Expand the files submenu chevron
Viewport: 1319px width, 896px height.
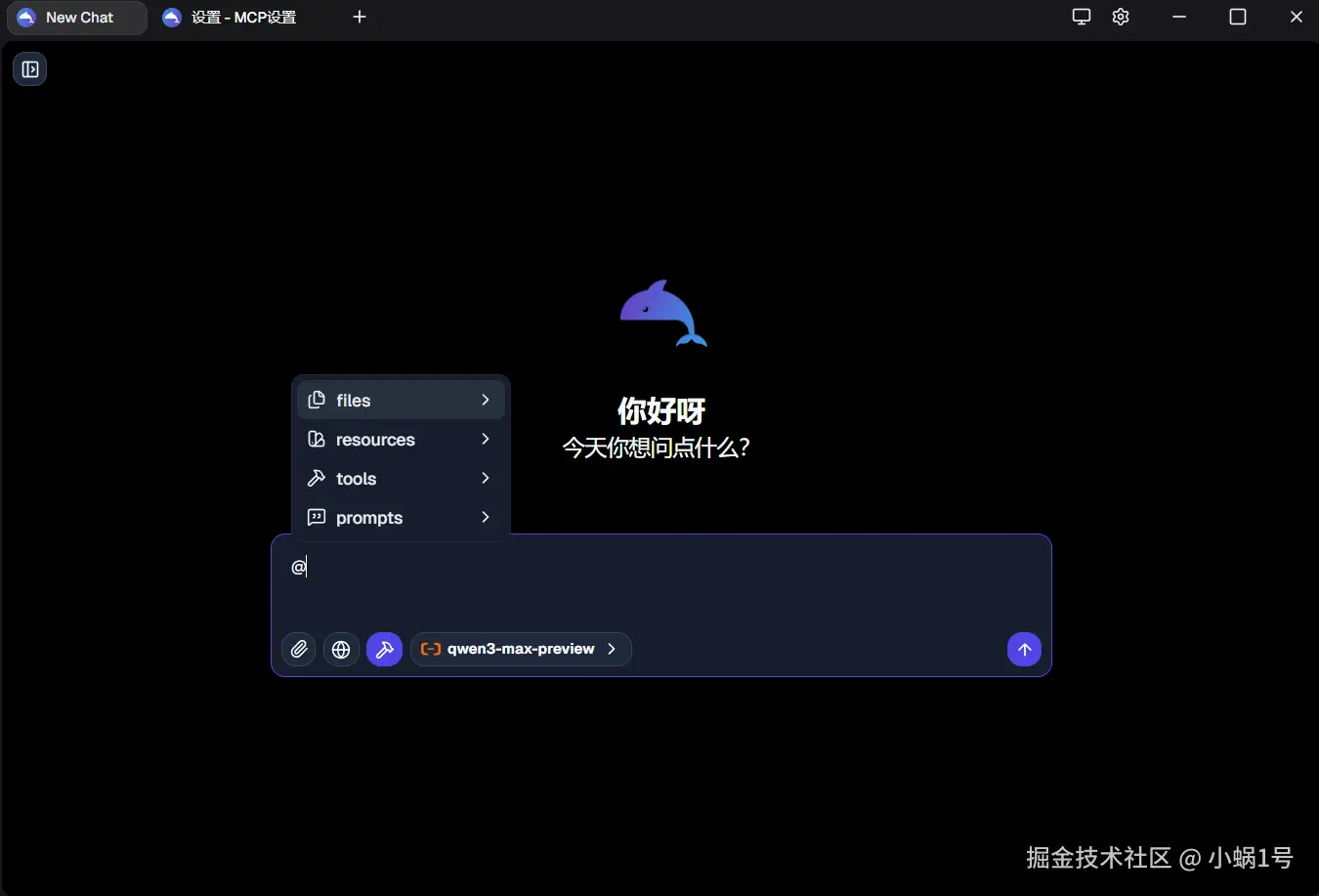[485, 400]
